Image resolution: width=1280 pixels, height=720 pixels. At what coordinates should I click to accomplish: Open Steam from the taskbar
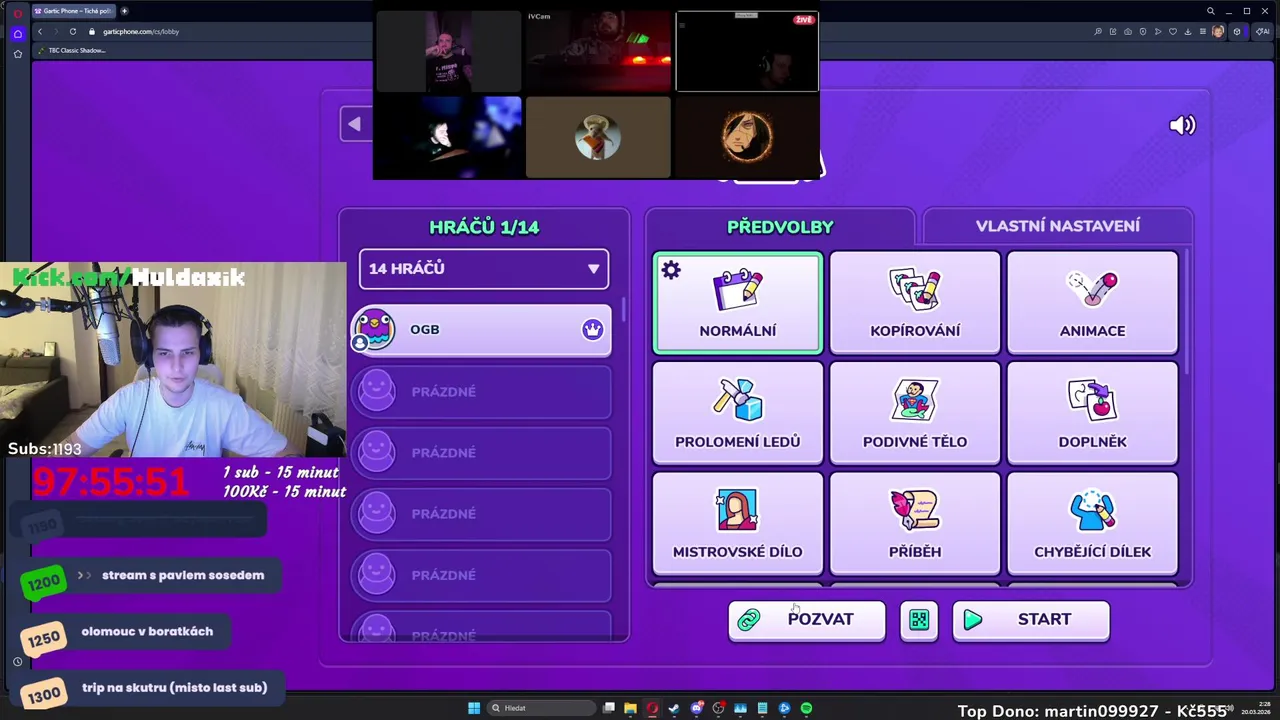click(x=674, y=708)
